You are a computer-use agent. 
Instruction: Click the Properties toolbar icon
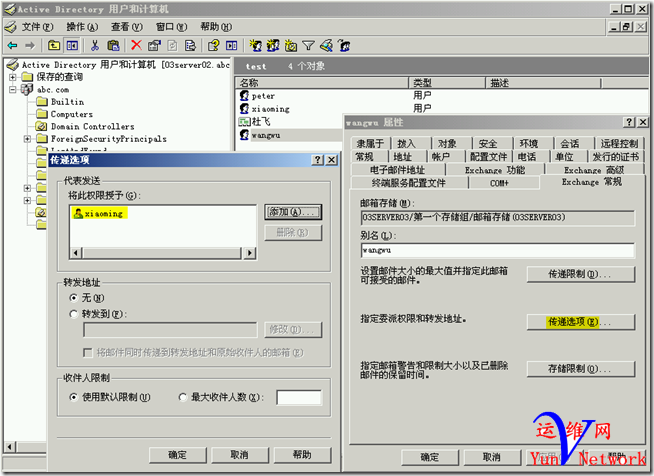click(x=154, y=45)
